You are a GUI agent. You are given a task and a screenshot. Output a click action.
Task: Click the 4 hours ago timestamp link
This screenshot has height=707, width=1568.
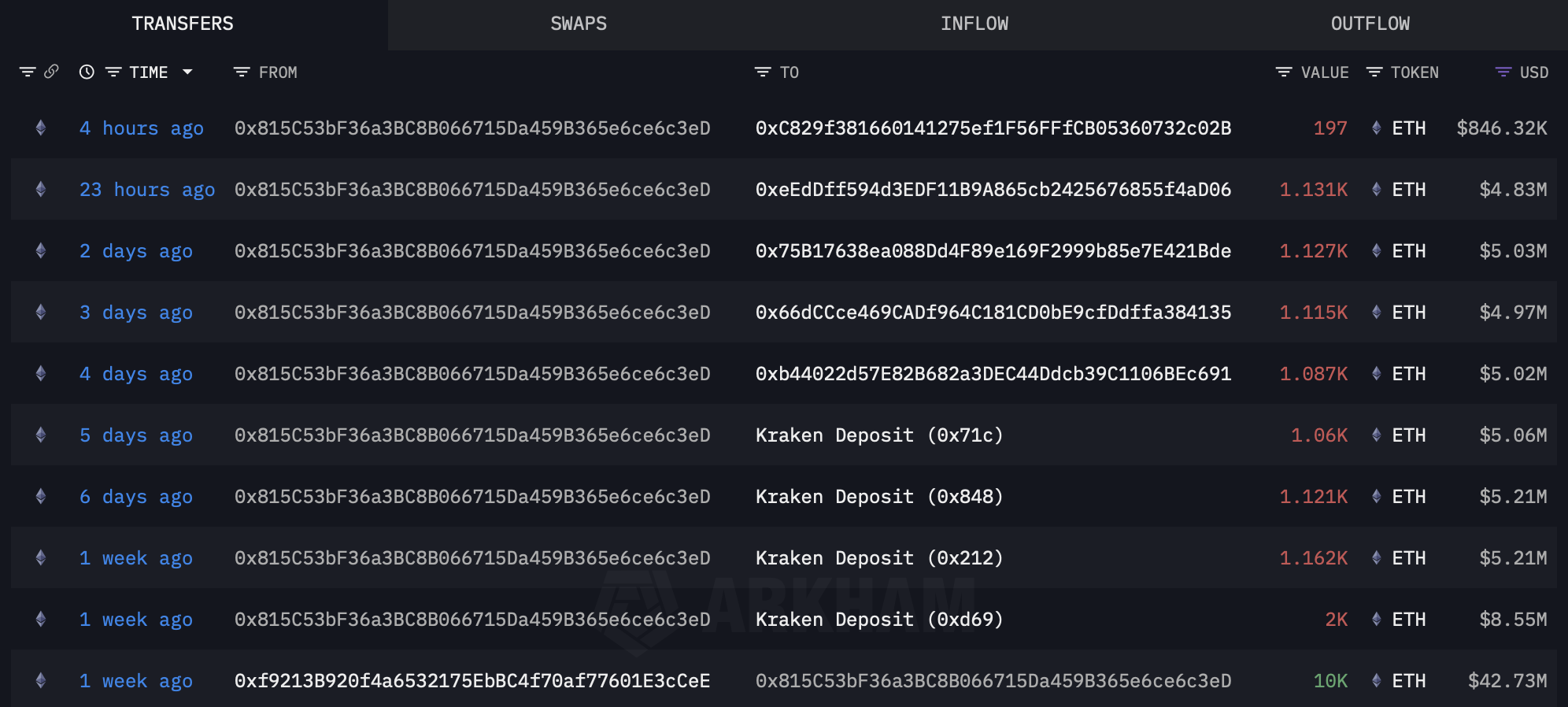(140, 128)
